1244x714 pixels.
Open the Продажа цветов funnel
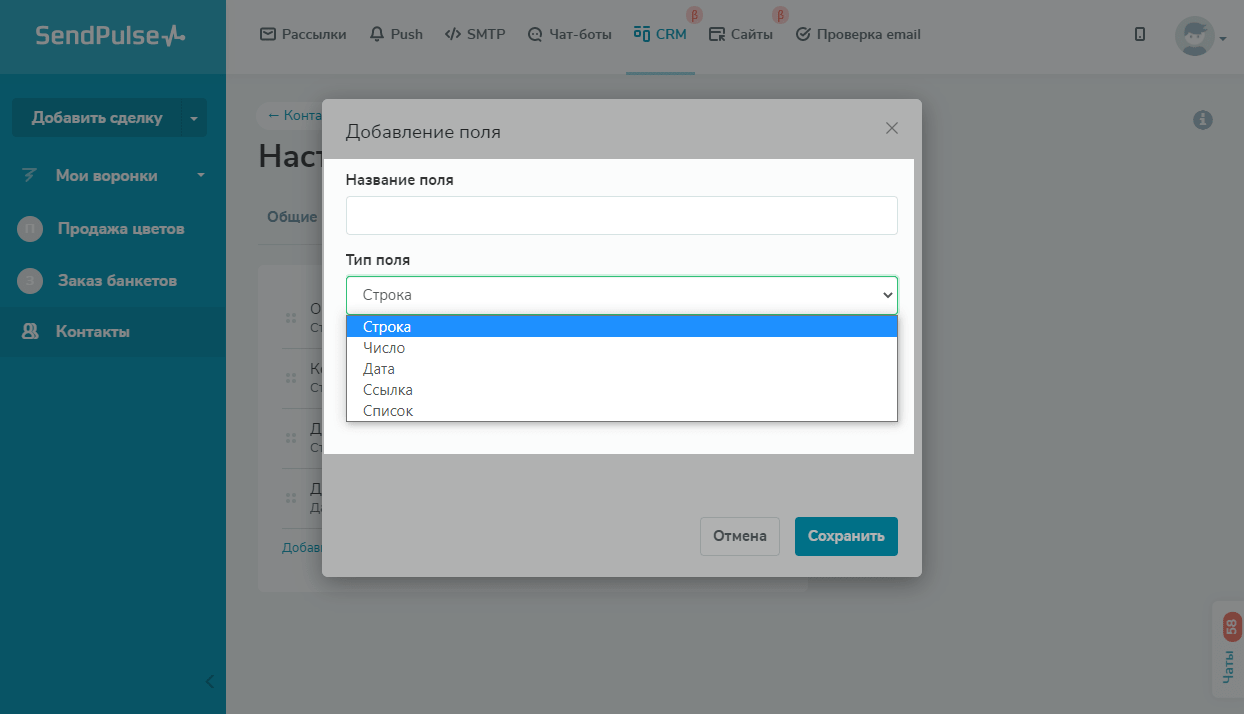coord(121,229)
